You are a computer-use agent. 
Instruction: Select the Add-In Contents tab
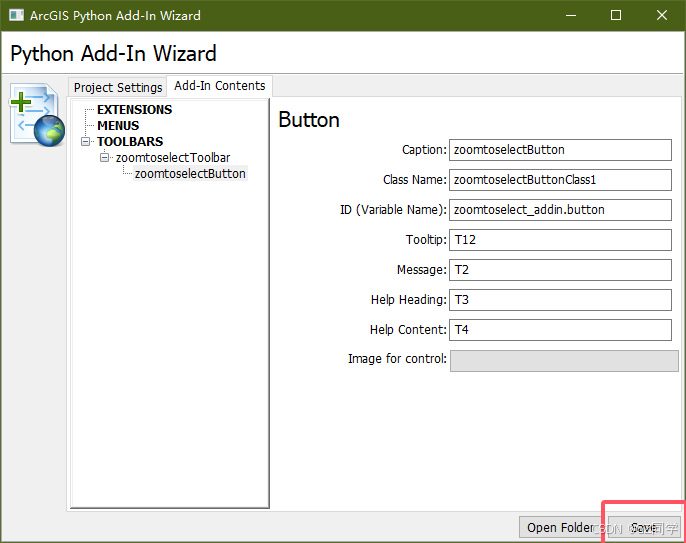click(x=220, y=86)
